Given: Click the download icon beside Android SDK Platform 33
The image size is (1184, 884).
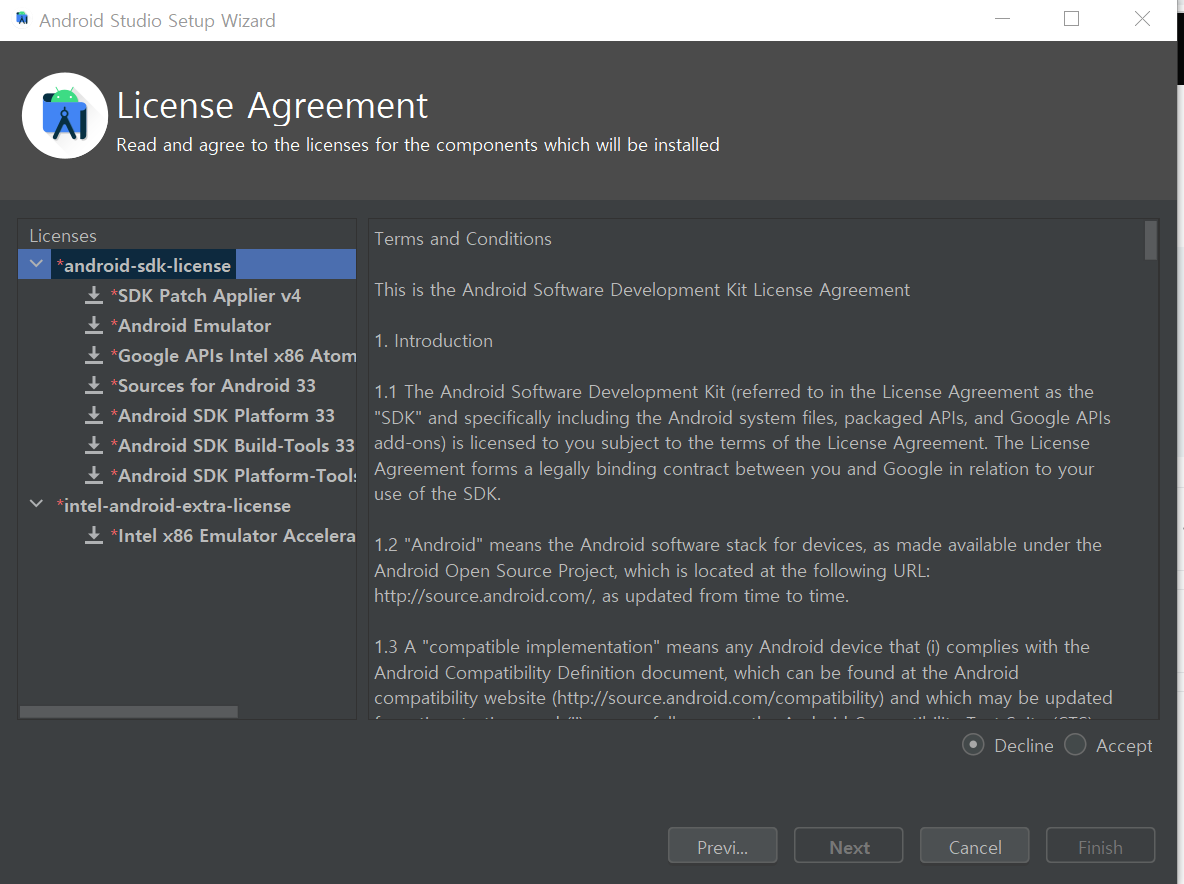Looking at the screenshot, I should click(94, 415).
